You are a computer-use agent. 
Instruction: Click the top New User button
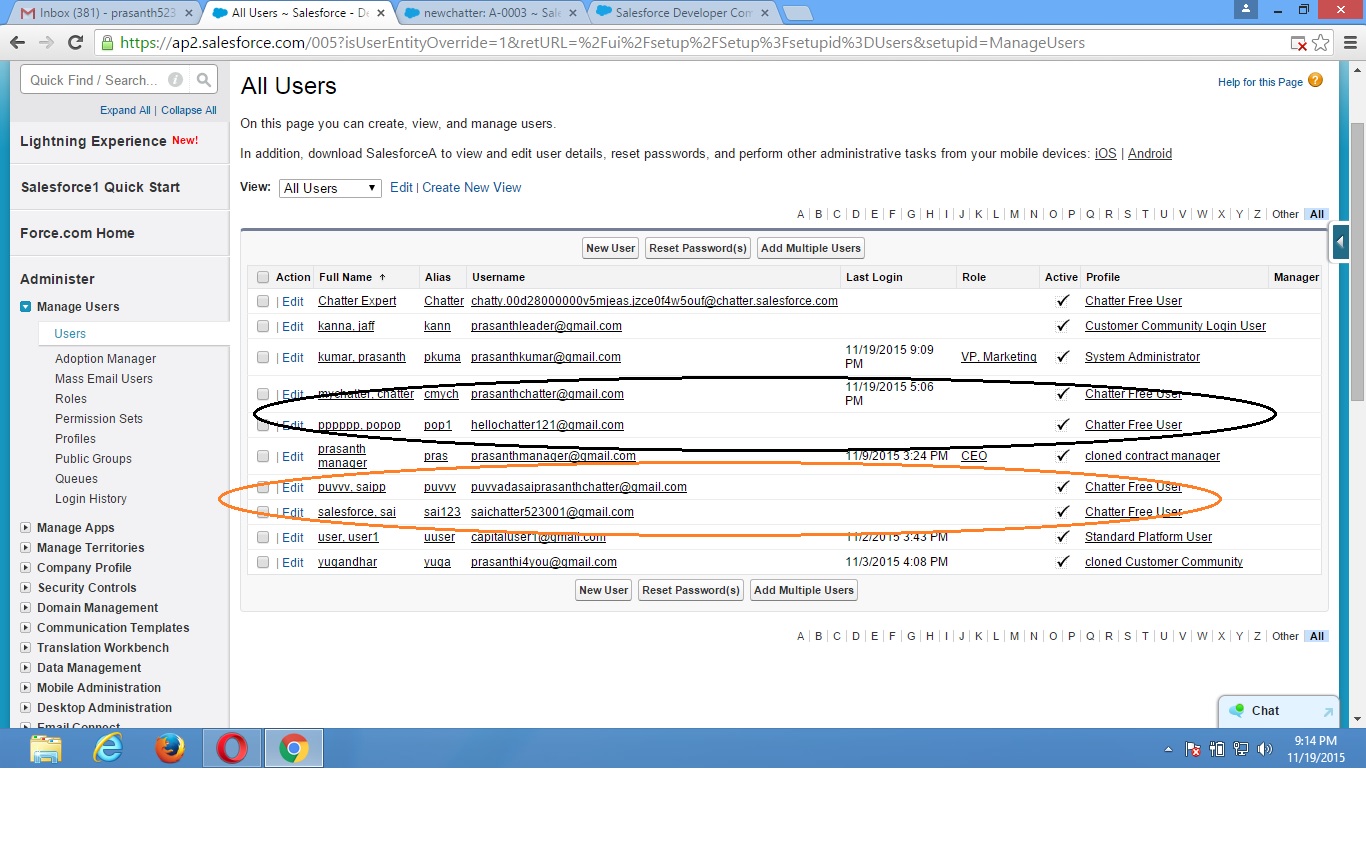pos(611,248)
